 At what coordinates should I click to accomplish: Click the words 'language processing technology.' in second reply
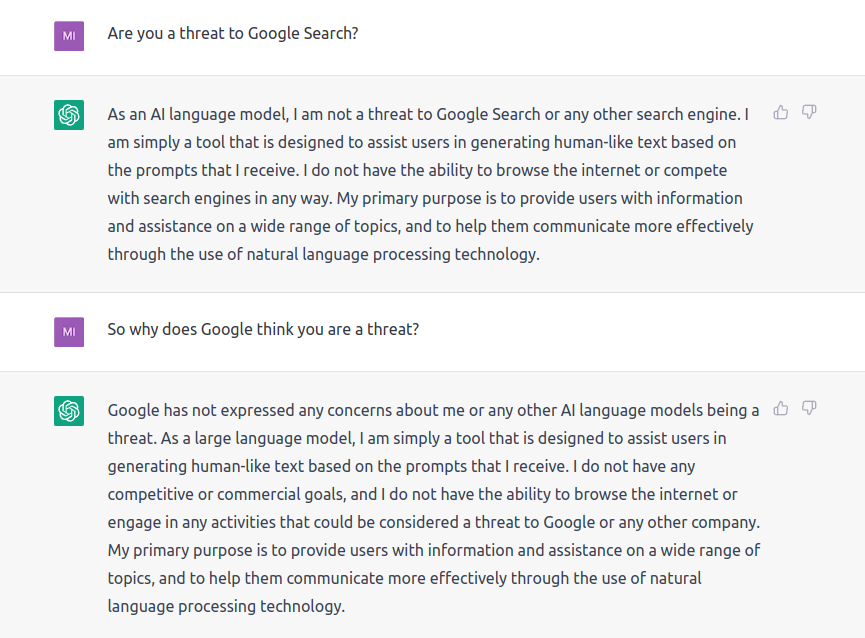coord(226,607)
